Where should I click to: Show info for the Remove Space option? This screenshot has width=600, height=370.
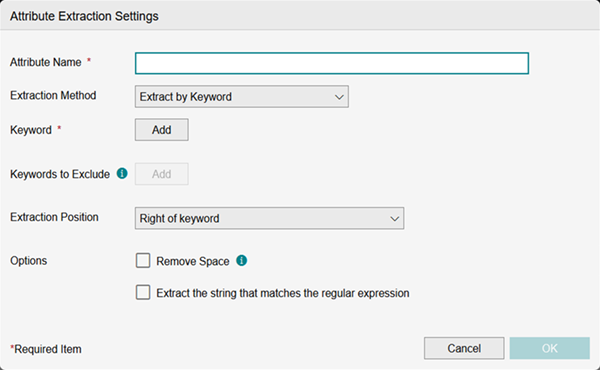[241, 261]
